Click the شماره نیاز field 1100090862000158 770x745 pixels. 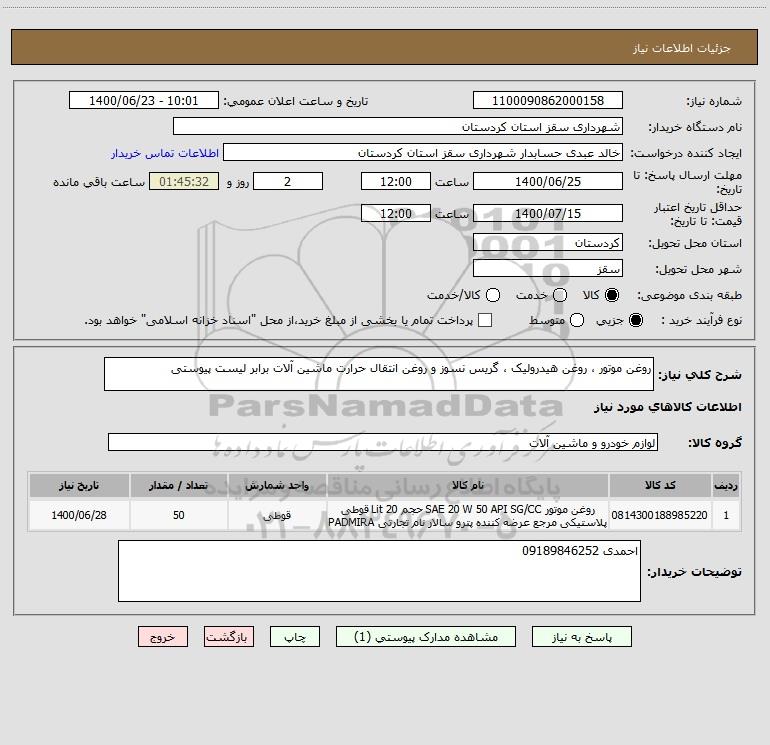tap(548, 100)
